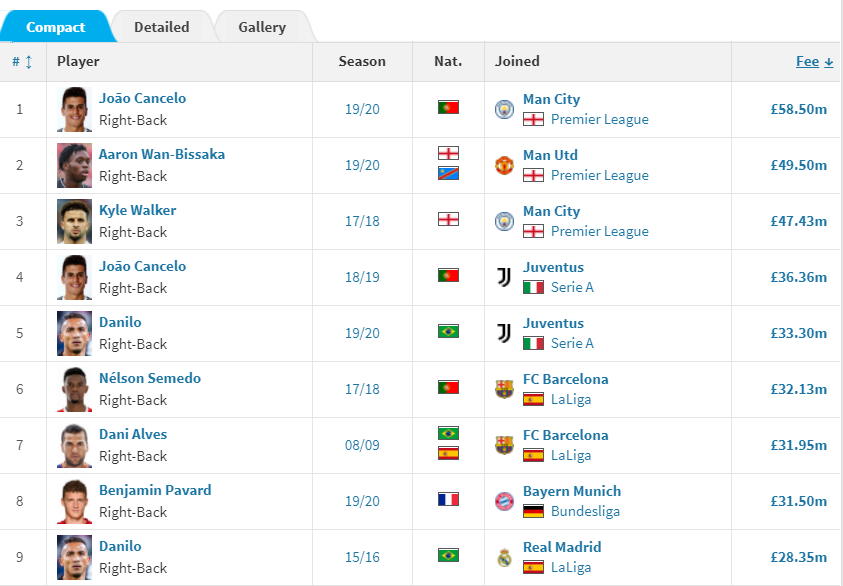Click Nélson Semedo's player photo
The width and height of the screenshot is (843, 586).
pyautogui.click(x=74, y=389)
